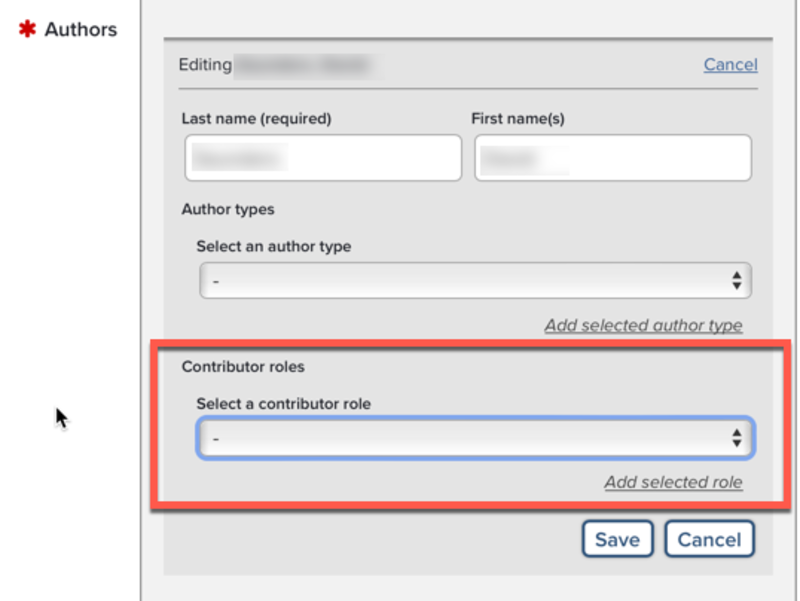This screenshot has width=800, height=601.
Task: Focus the Last name (required) text field
Action: click(x=322, y=158)
